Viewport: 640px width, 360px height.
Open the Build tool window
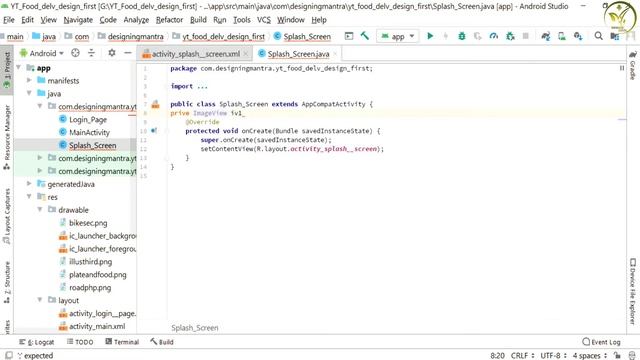tap(162, 342)
